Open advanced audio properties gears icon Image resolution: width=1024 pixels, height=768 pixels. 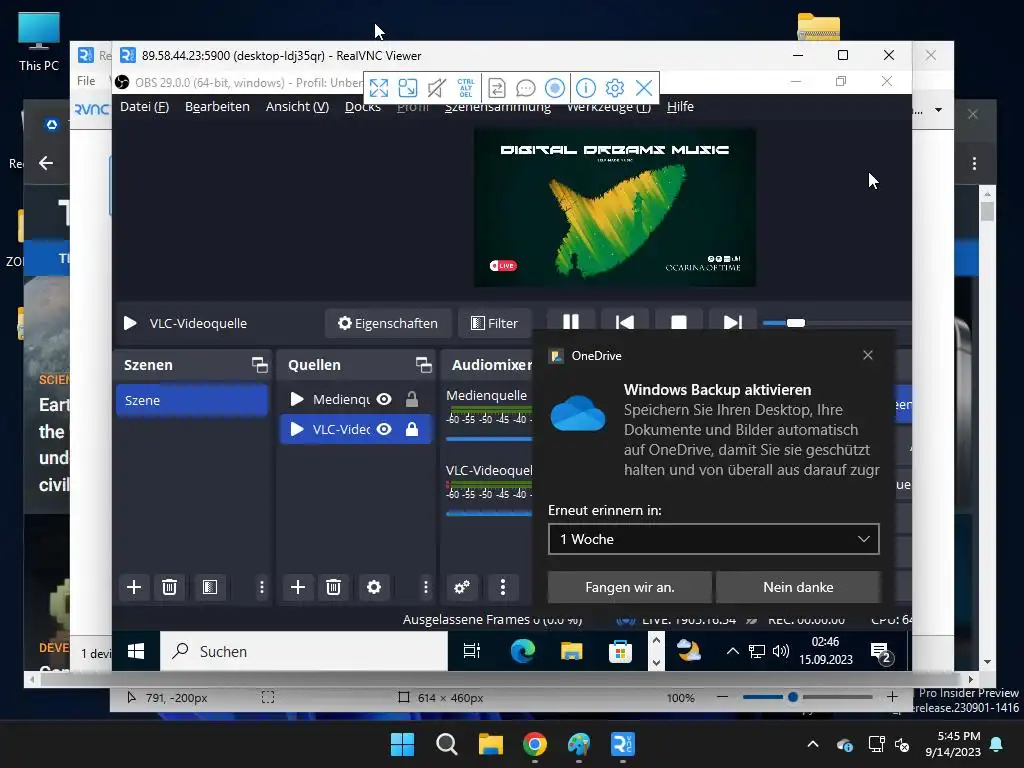pyautogui.click(x=462, y=587)
